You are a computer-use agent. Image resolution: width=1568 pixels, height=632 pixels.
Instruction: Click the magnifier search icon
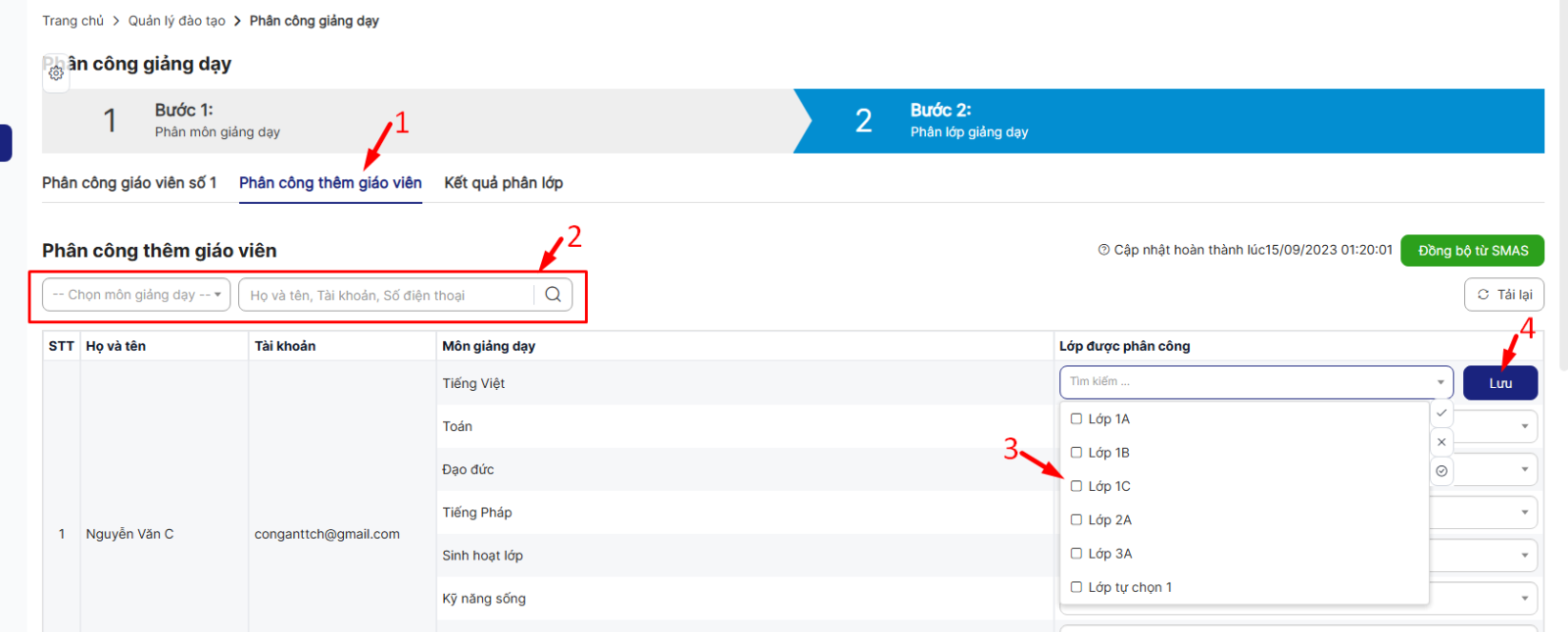click(x=553, y=295)
